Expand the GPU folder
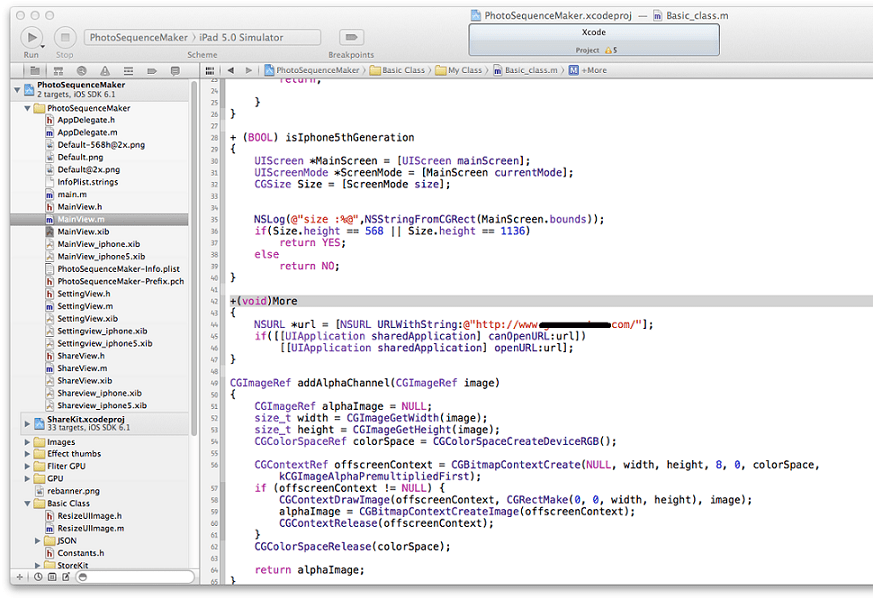Viewport: 873px width, 599px height. (27, 478)
